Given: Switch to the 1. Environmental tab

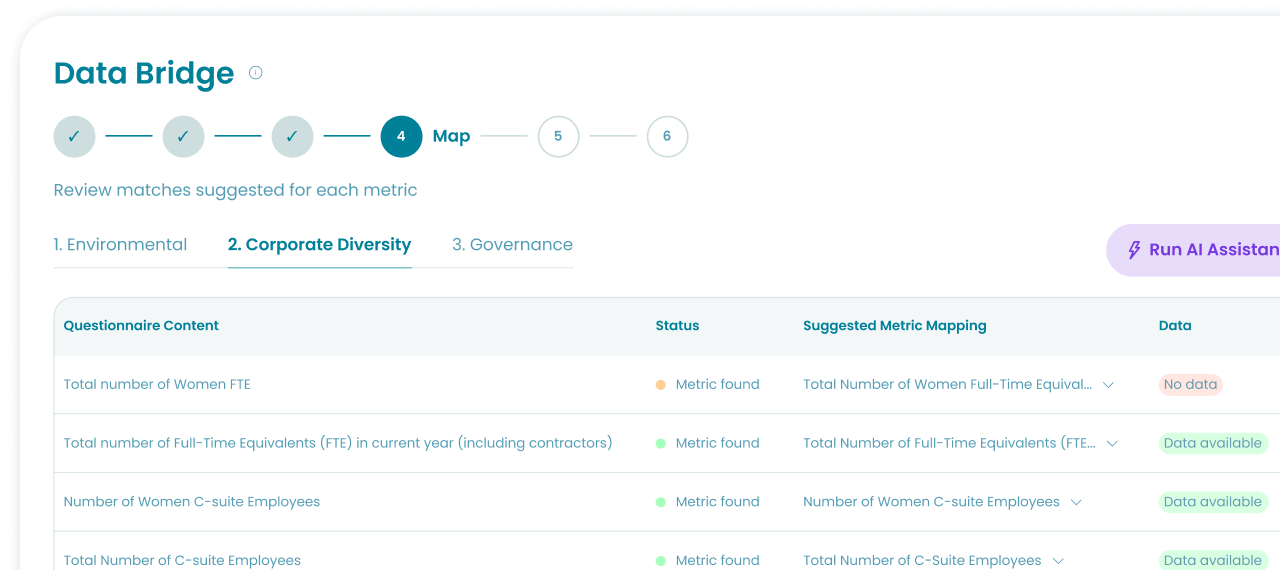Looking at the screenshot, I should (x=120, y=244).
